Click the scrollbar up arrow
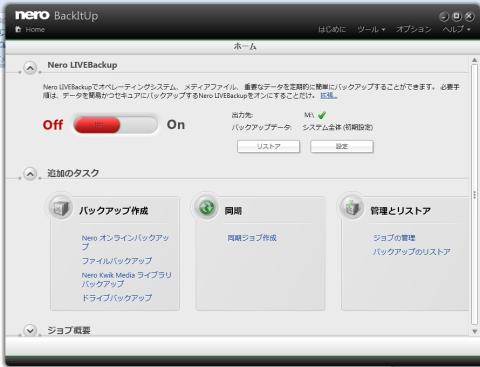The image size is (480, 367). point(474,60)
